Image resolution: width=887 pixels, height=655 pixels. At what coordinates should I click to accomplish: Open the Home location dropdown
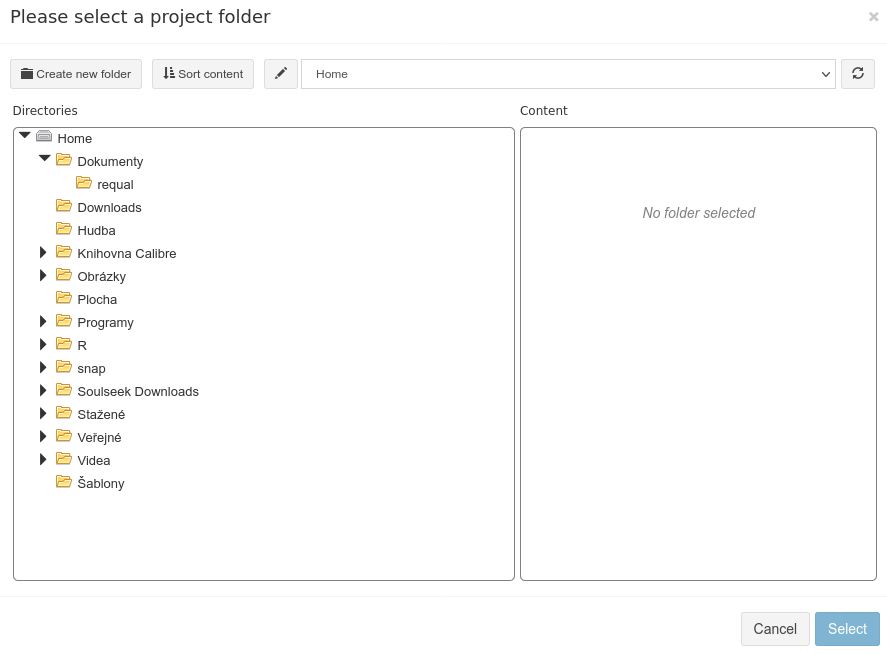click(568, 74)
